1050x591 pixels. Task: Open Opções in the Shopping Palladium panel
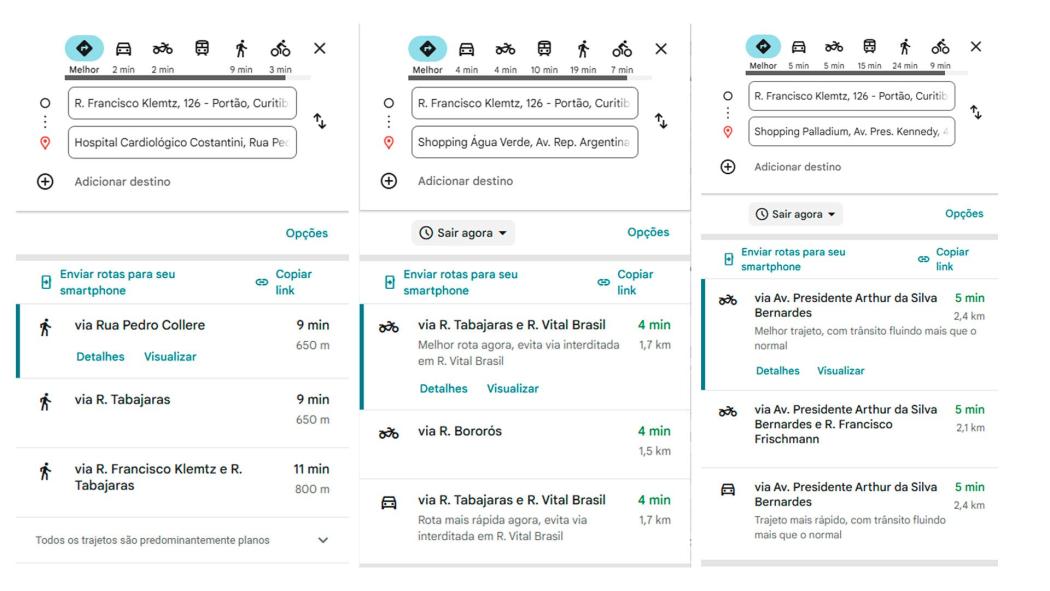pos(964,214)
